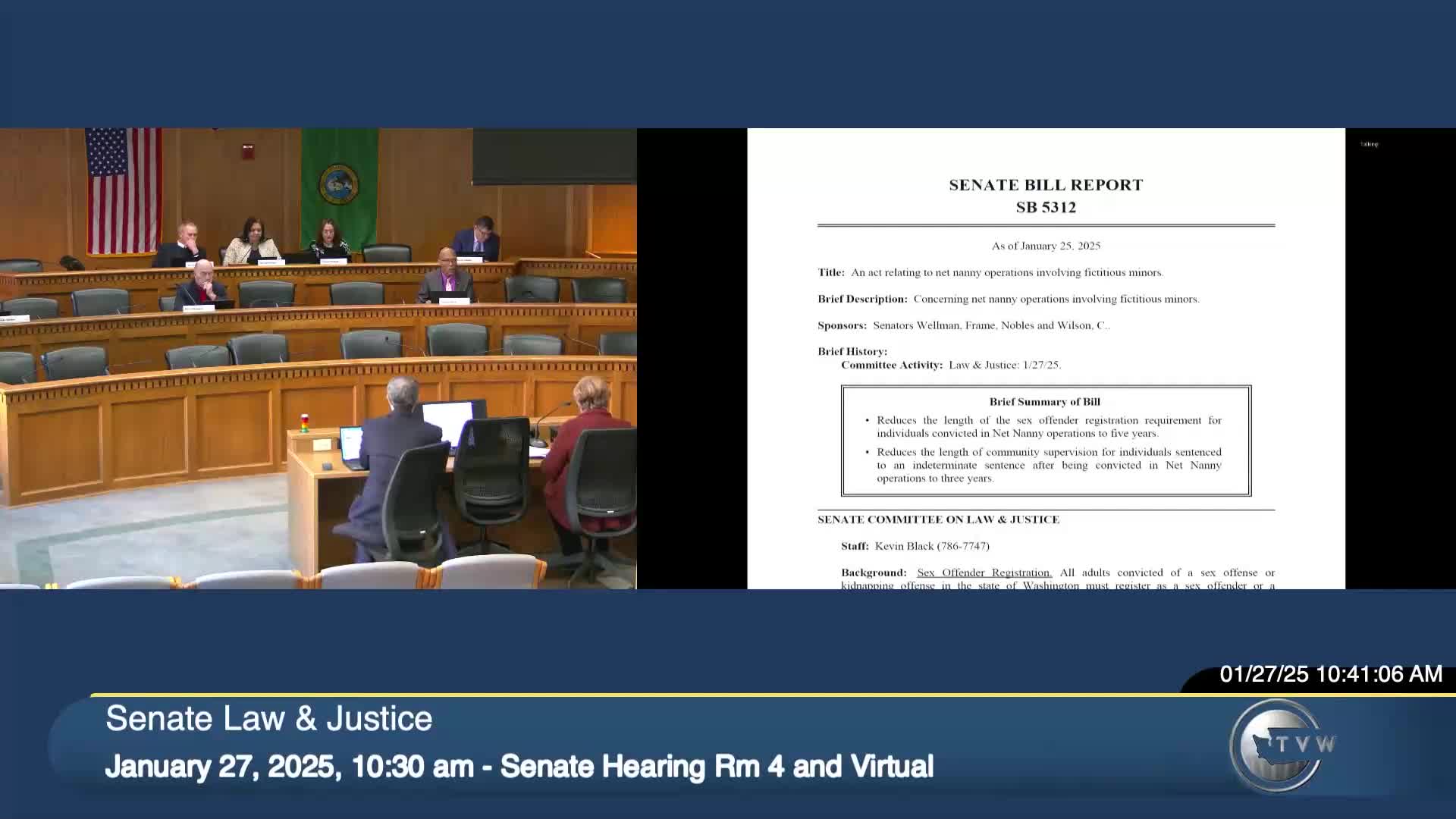Expand the Brief Summary of Bill box
The image size is (1456, 819).
[x=1046, y=401]
